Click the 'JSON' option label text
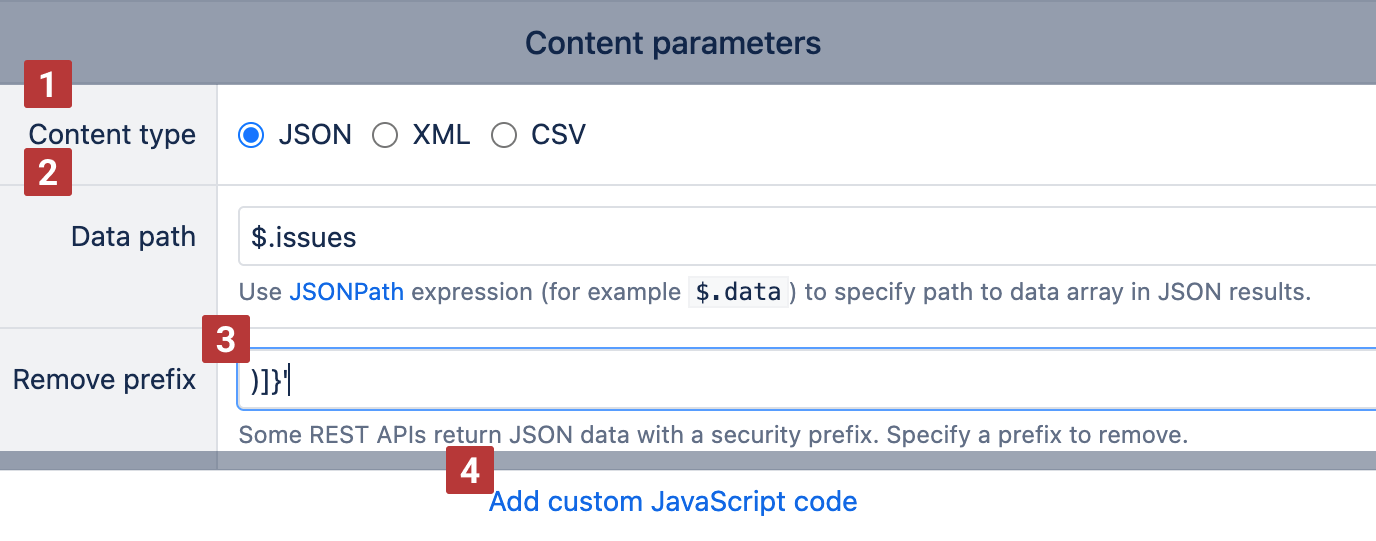 [315, 135]
